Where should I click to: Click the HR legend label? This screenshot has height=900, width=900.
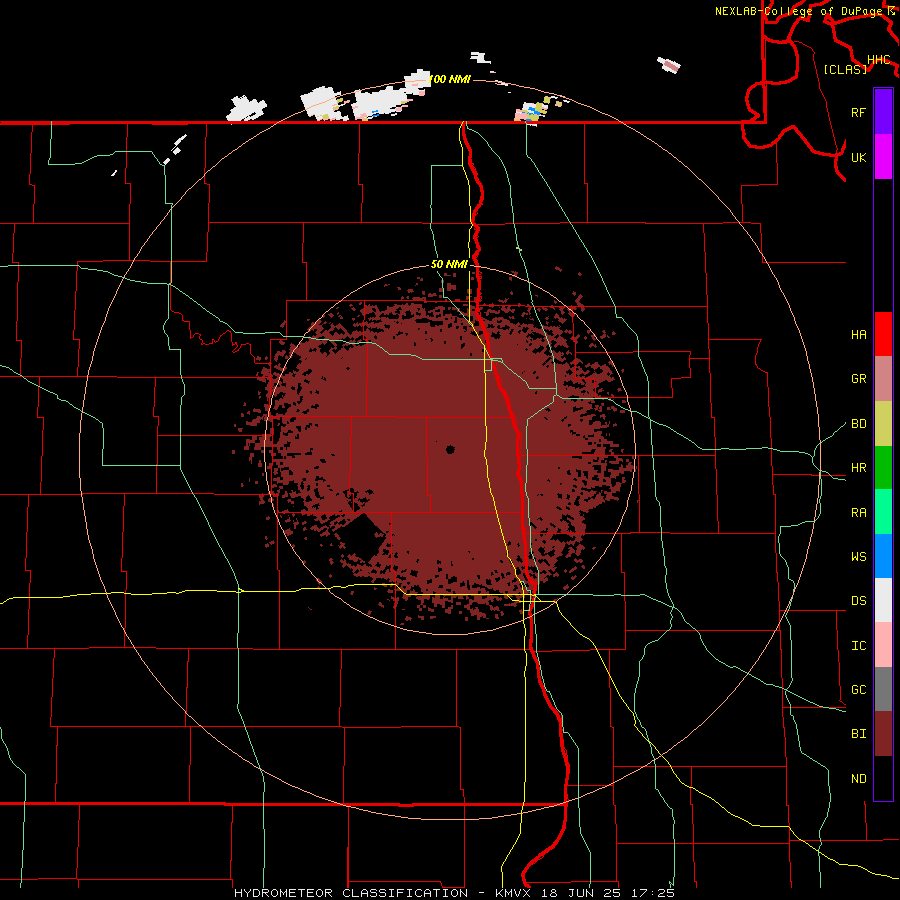click(858, 468)
